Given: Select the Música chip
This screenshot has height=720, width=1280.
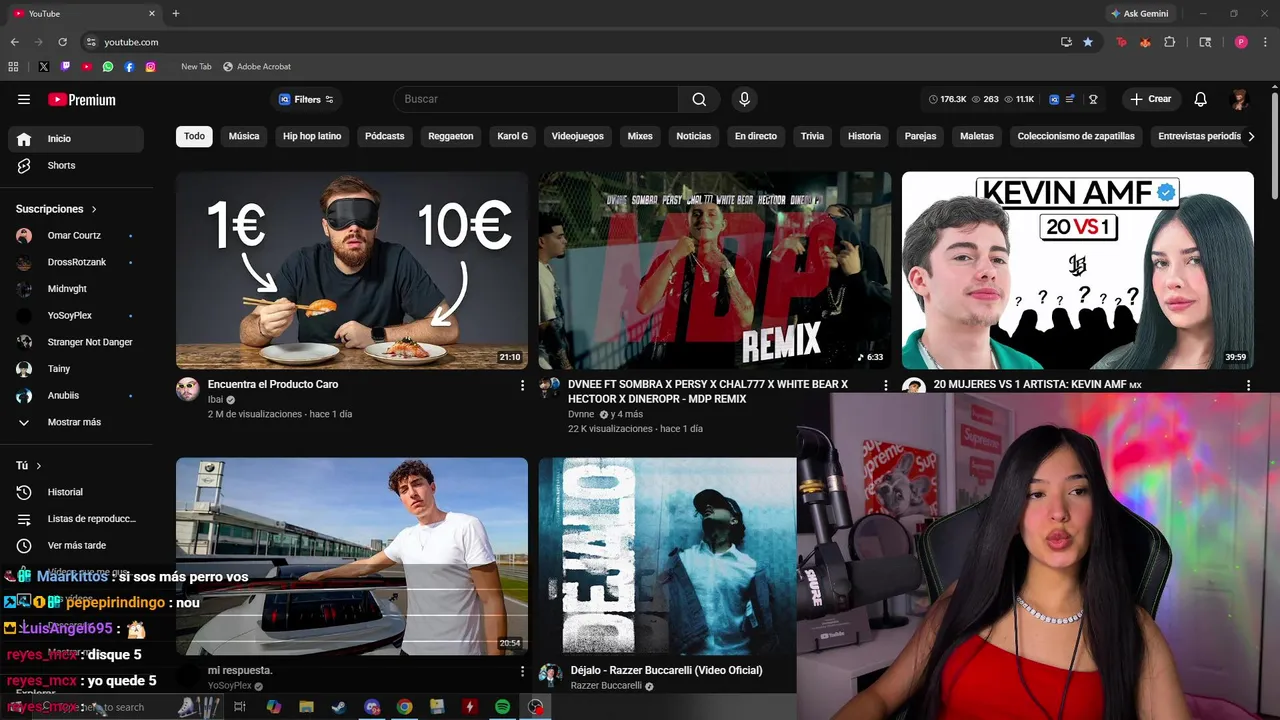Looking at the screenshot, I should click(x=244, y=136).
